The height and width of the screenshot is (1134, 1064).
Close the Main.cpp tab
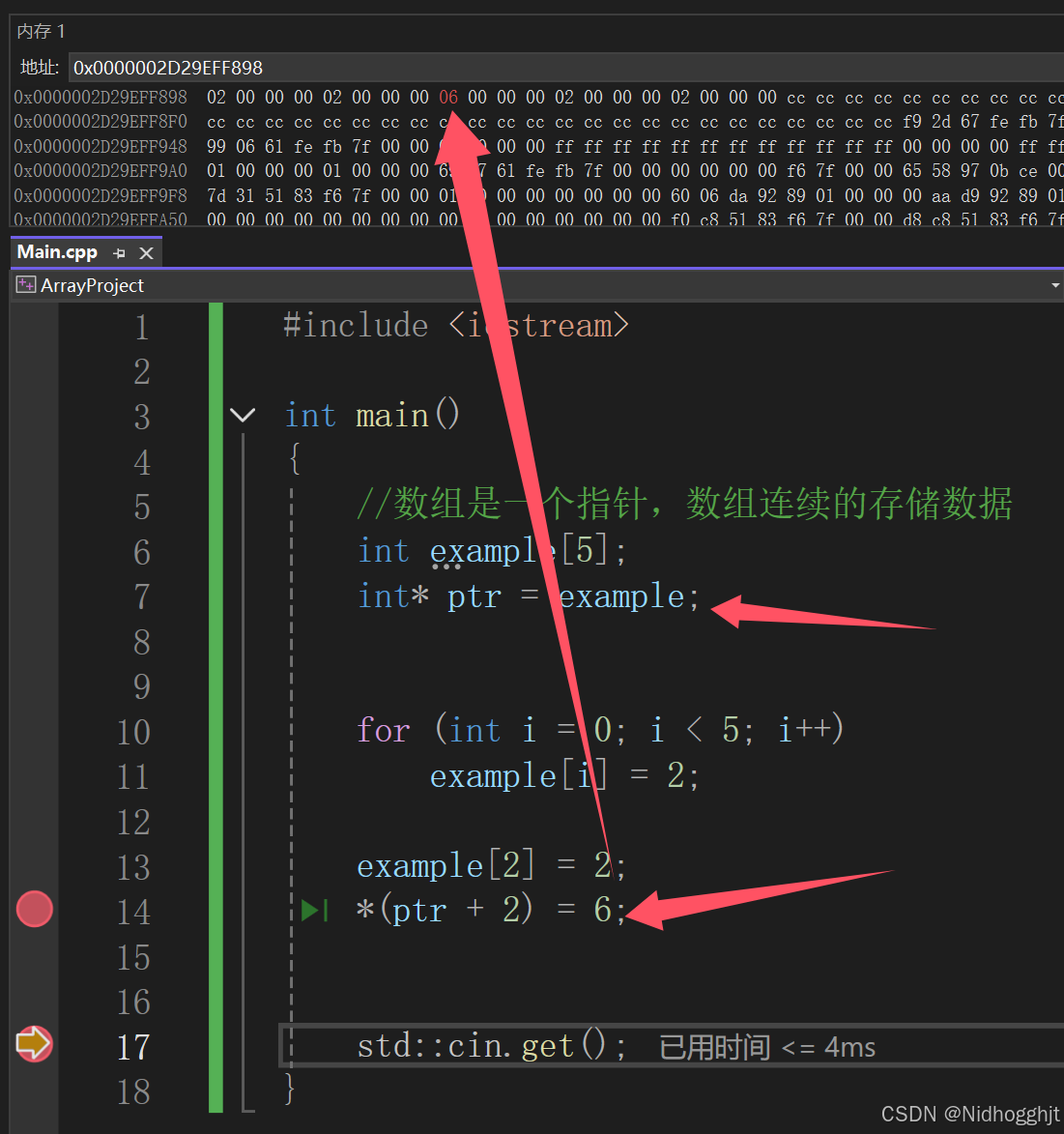(x=147, y=253)
